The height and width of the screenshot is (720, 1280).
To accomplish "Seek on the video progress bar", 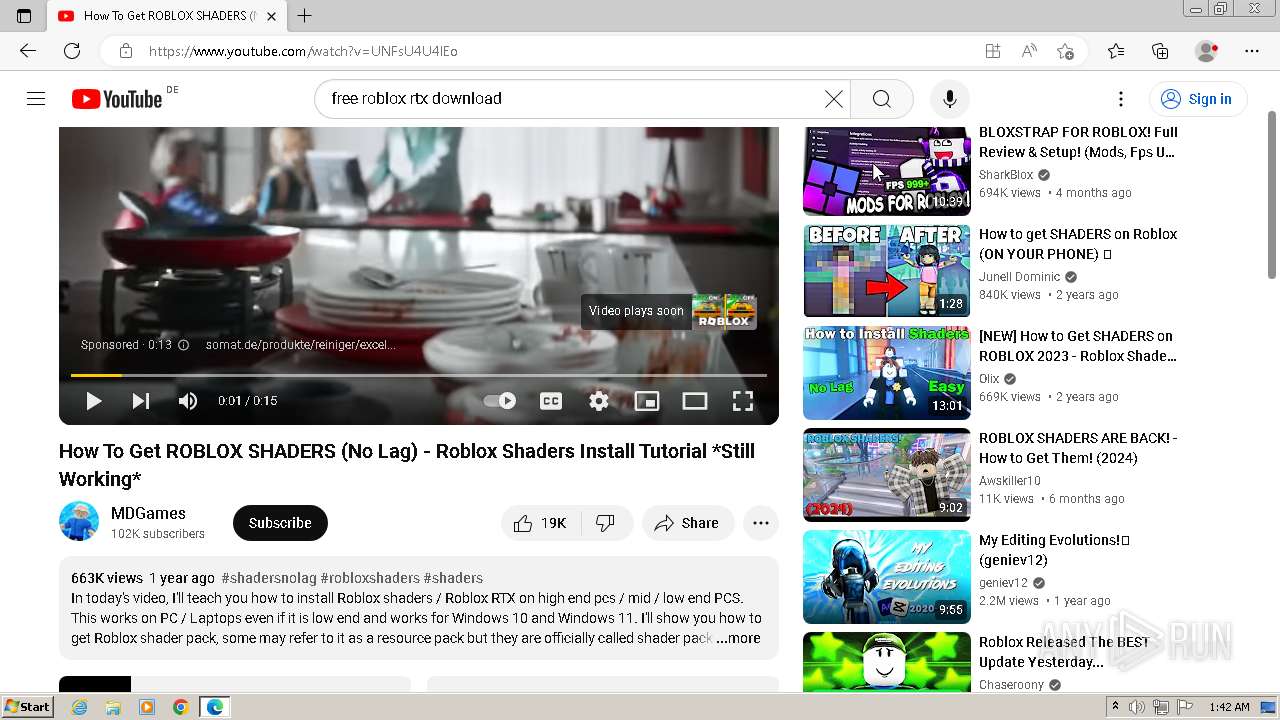I will tap(419, 375).
